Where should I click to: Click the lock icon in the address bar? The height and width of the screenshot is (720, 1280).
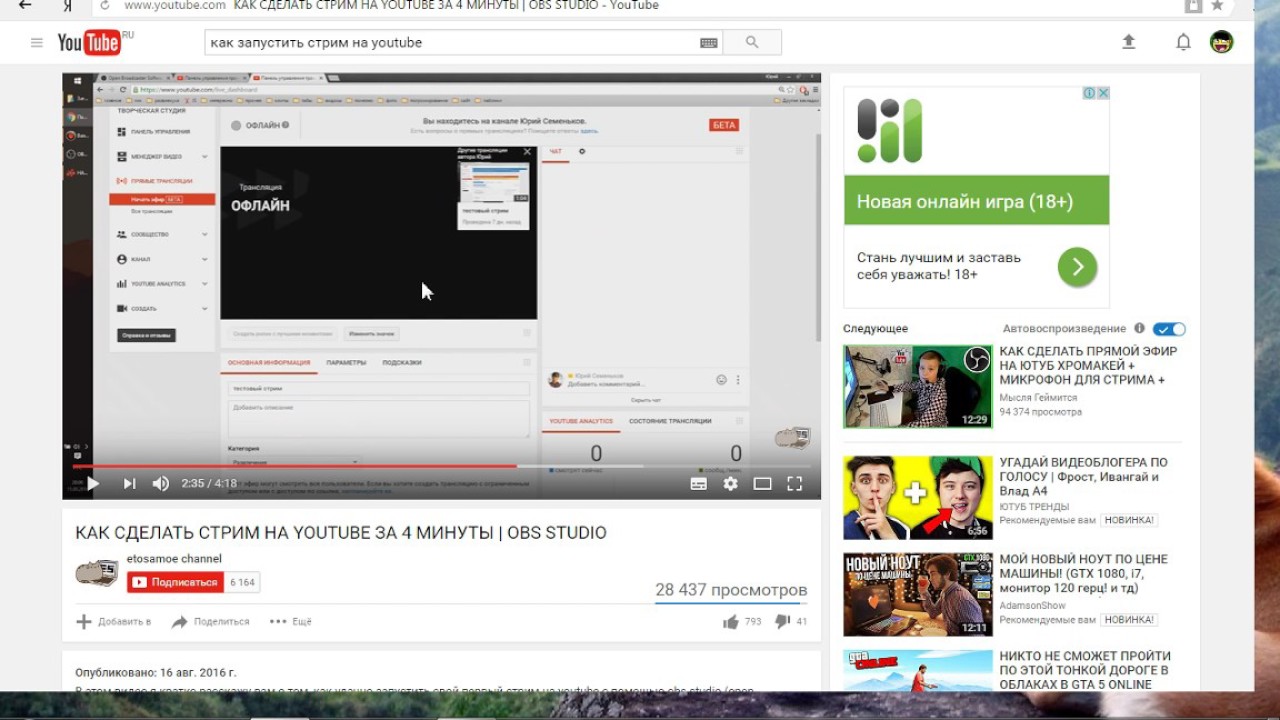click(x=1192, y=5)
